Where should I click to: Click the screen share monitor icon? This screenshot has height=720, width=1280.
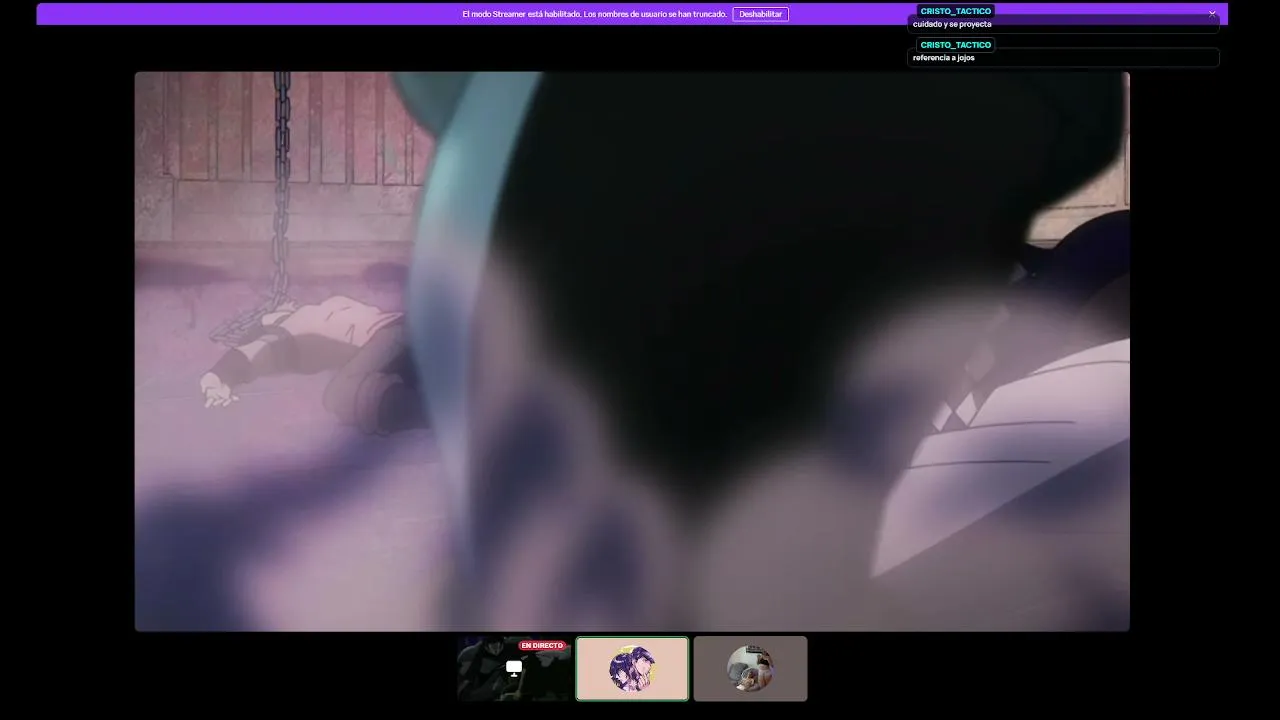pyautogui.click(x=514, y=668)
